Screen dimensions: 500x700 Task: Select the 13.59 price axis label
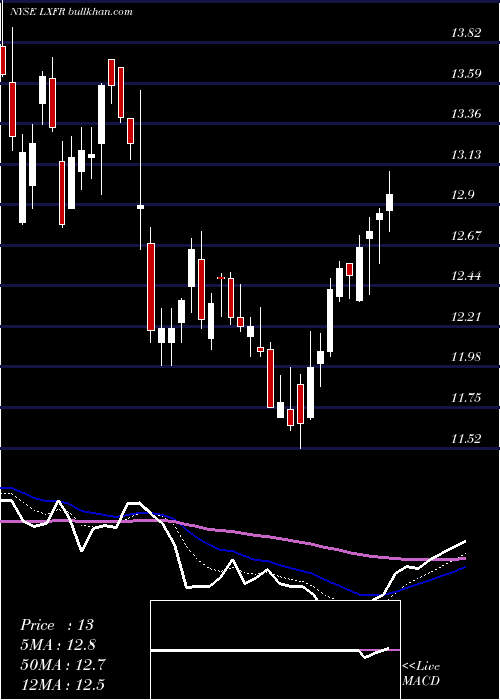coord(466,73)
